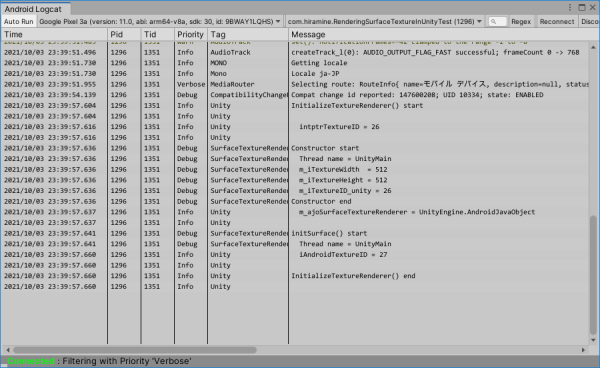The height and width of the screenshot is (368, 600).
Task: Click the log search input field
Action: click(497, 21)
